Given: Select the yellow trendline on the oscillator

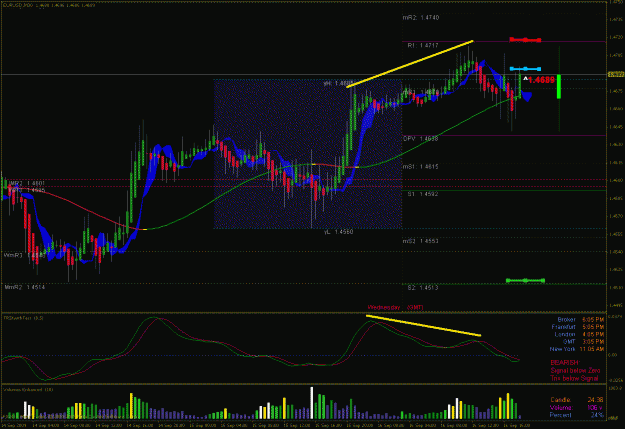Looking at the screenshot, I should [x=423, y=326].
